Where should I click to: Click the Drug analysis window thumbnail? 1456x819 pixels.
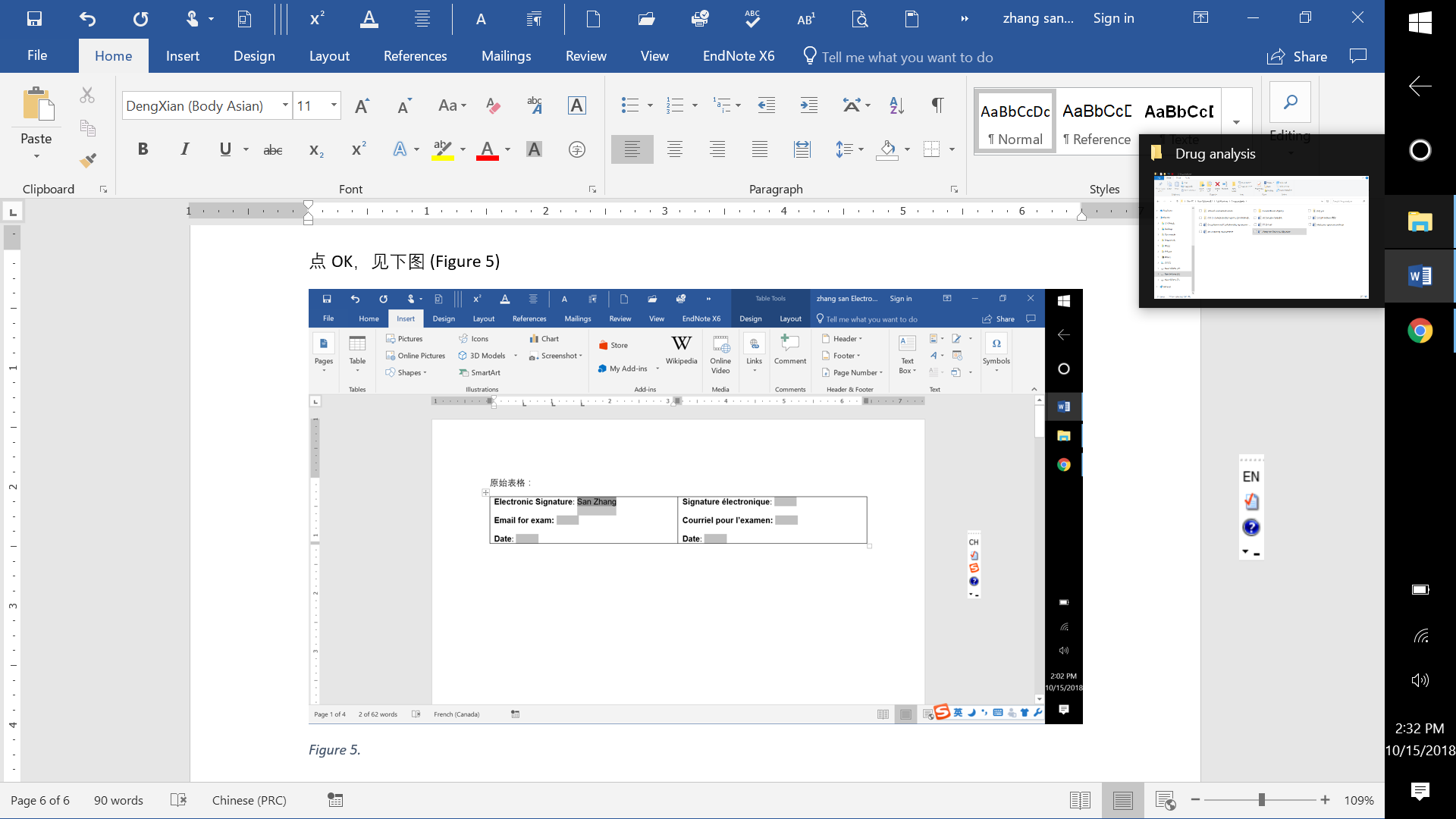tap(1260, 237)
